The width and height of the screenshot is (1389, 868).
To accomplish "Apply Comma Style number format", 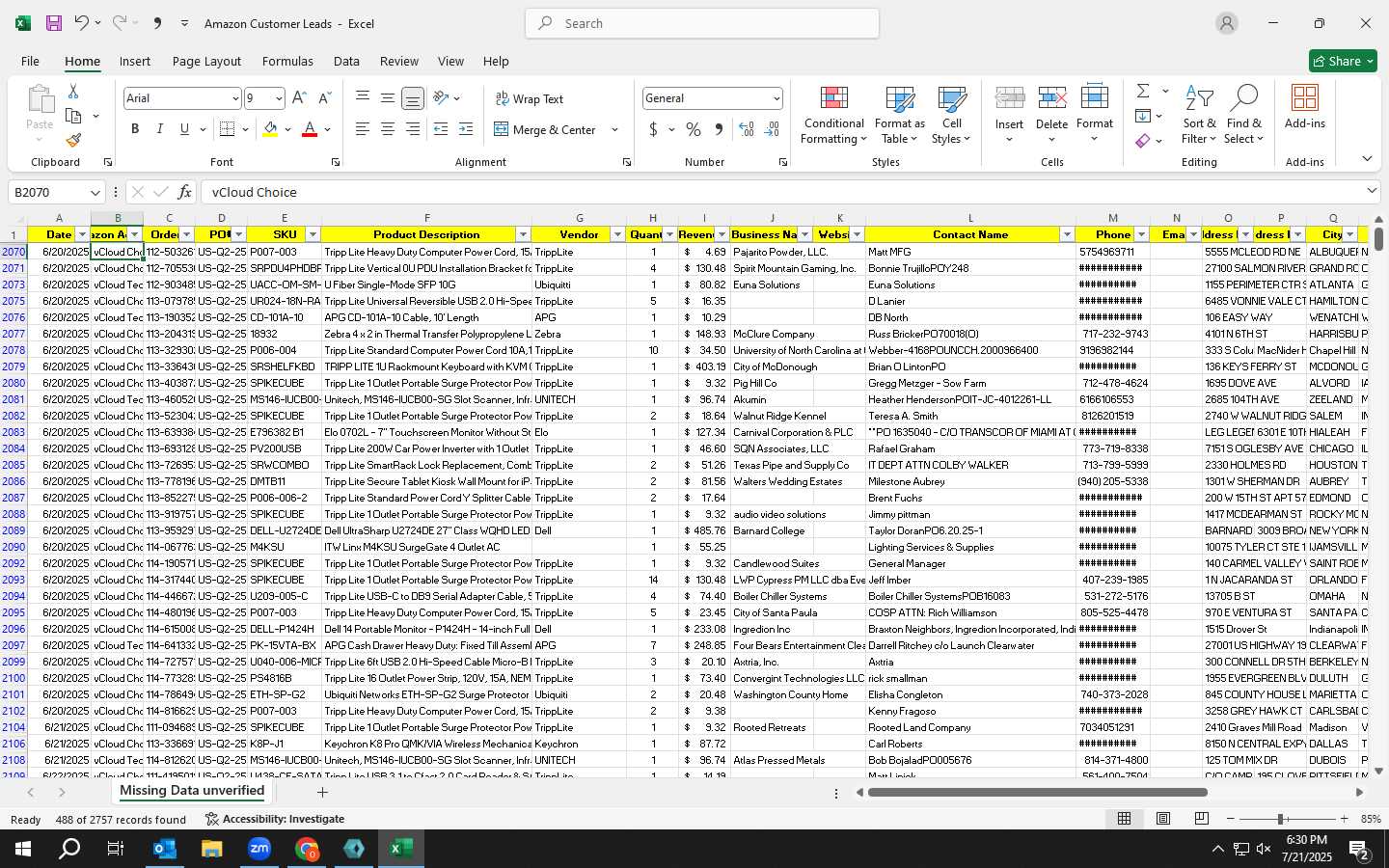I will pos(719,129).
